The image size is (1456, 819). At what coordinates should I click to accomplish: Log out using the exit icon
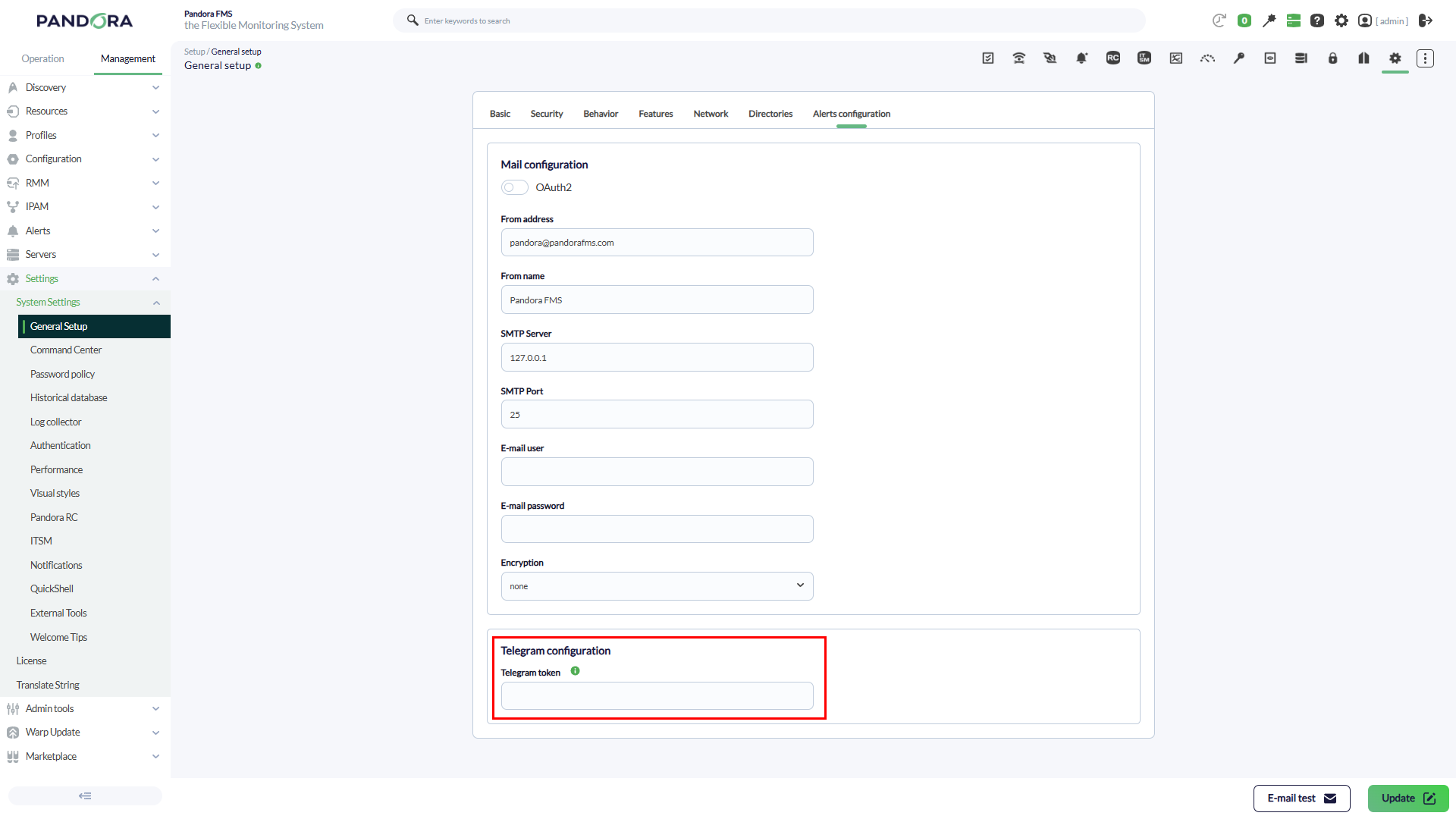click(1426, 20)
